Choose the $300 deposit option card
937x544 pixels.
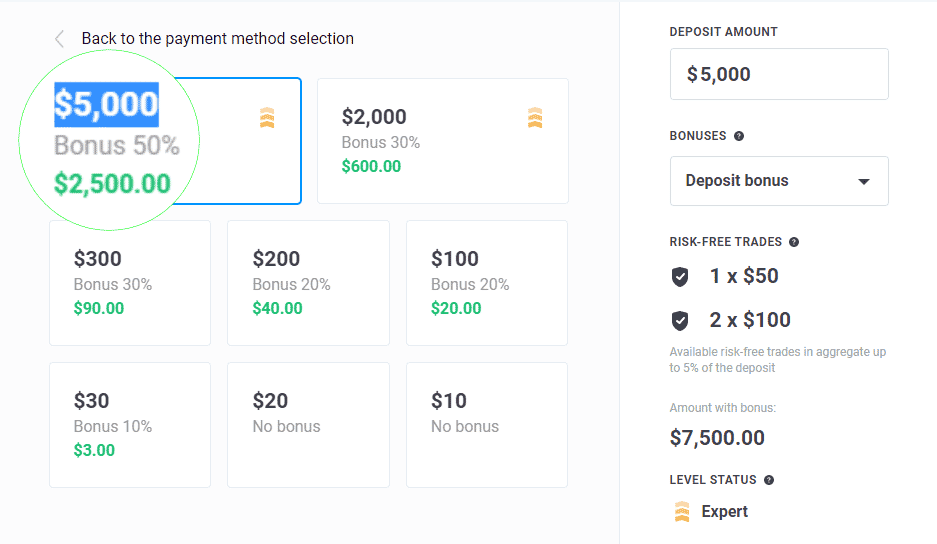[130, 283]
